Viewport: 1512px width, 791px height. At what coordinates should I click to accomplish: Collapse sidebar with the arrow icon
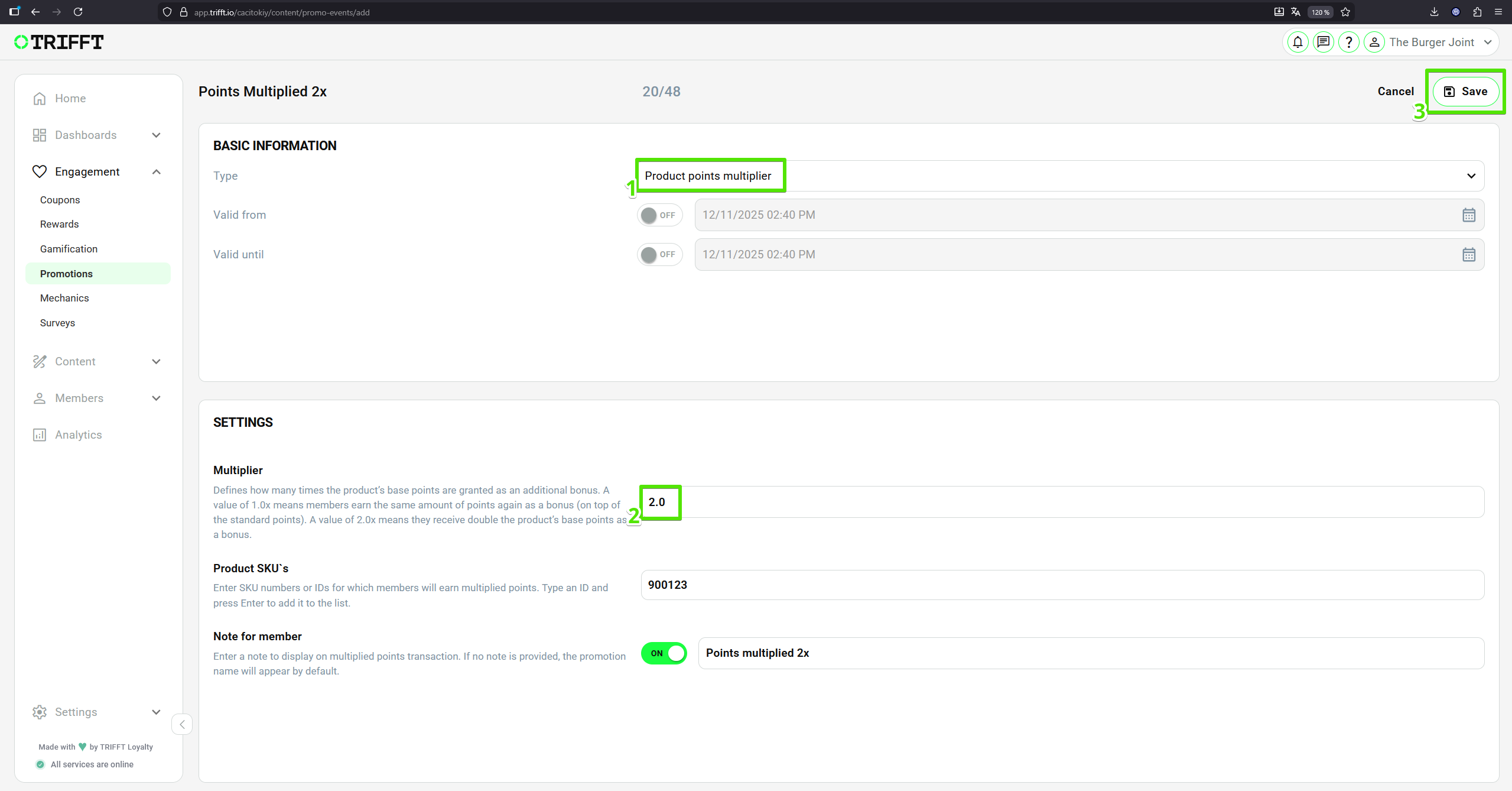pos(182,724)
